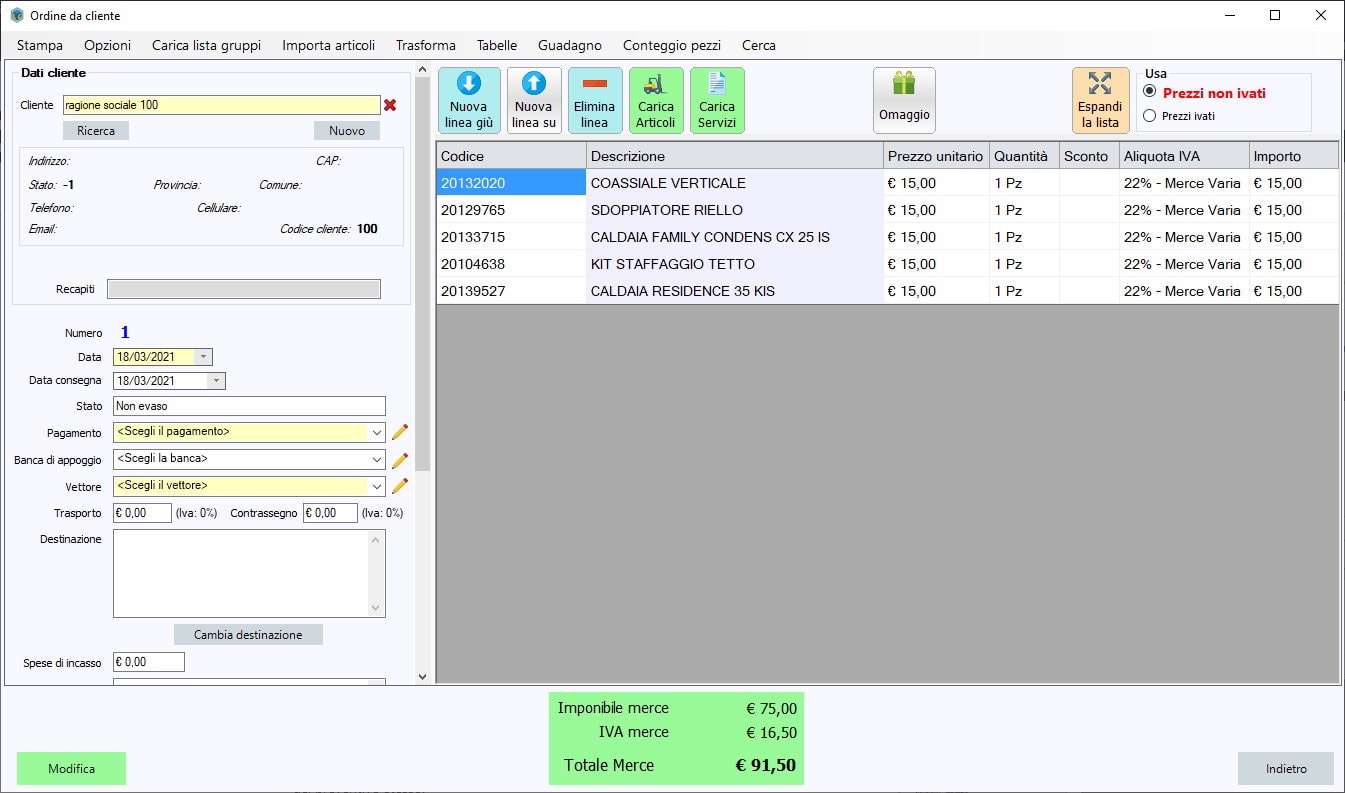Click the Nuovo customer button

tap(347, 131)
